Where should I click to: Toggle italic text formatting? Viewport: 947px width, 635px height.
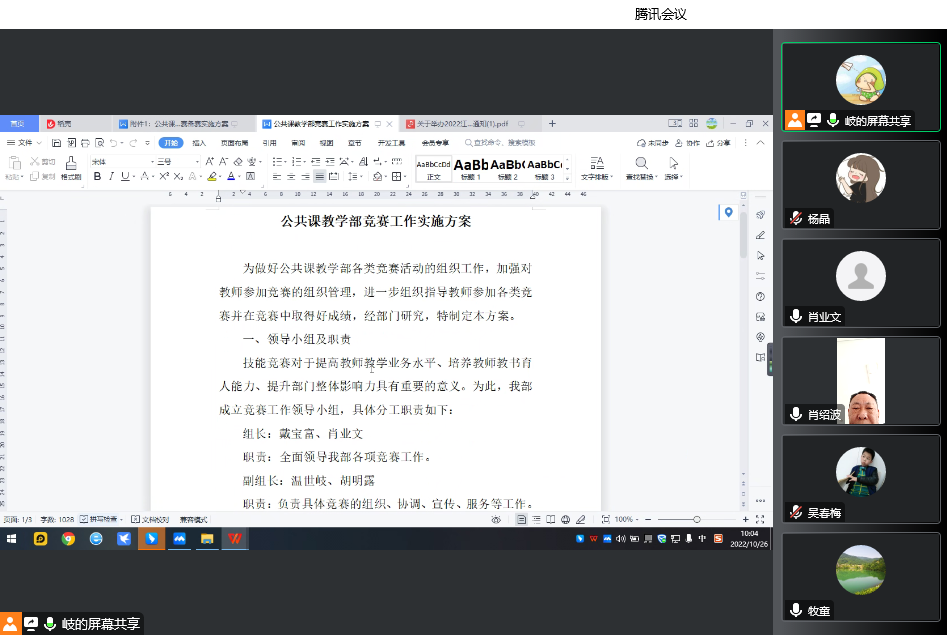[x=111, y=177]
